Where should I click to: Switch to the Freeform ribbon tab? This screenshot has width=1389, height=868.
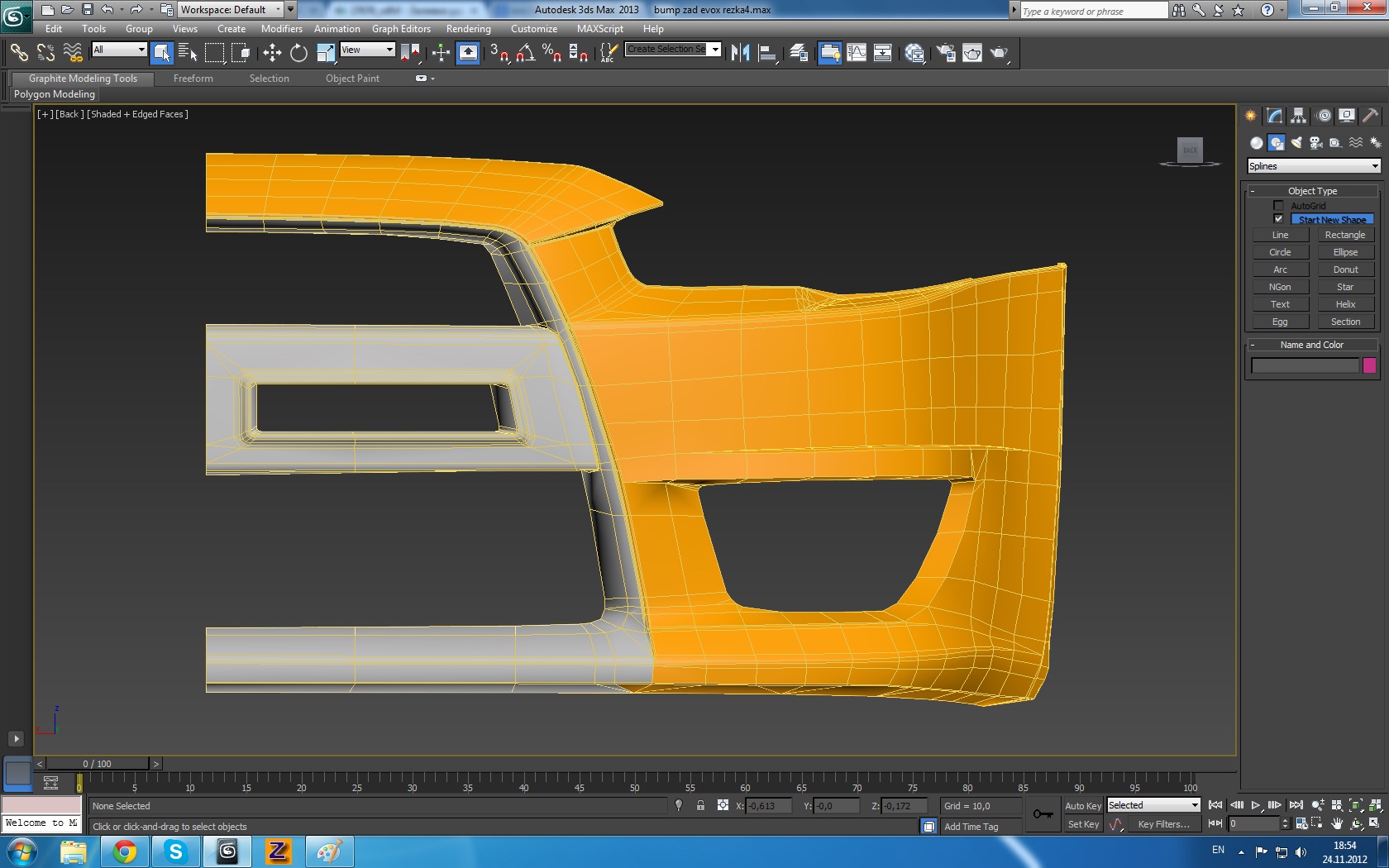(193, 79)
